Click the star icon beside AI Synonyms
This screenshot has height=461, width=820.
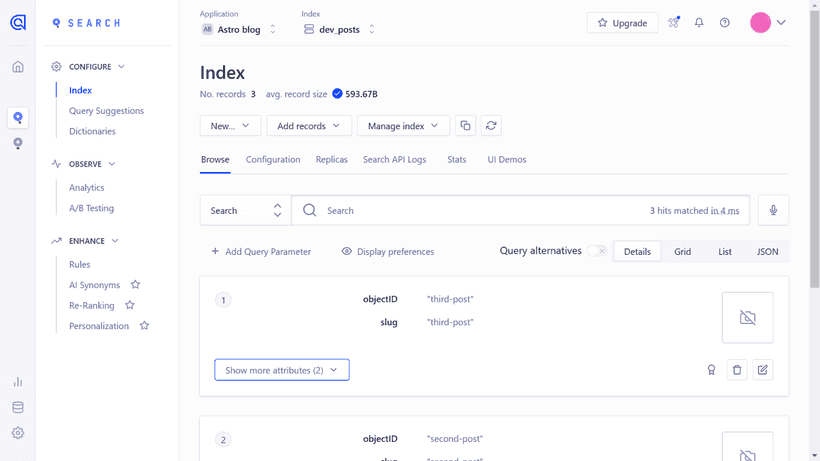tap(135, 284)
